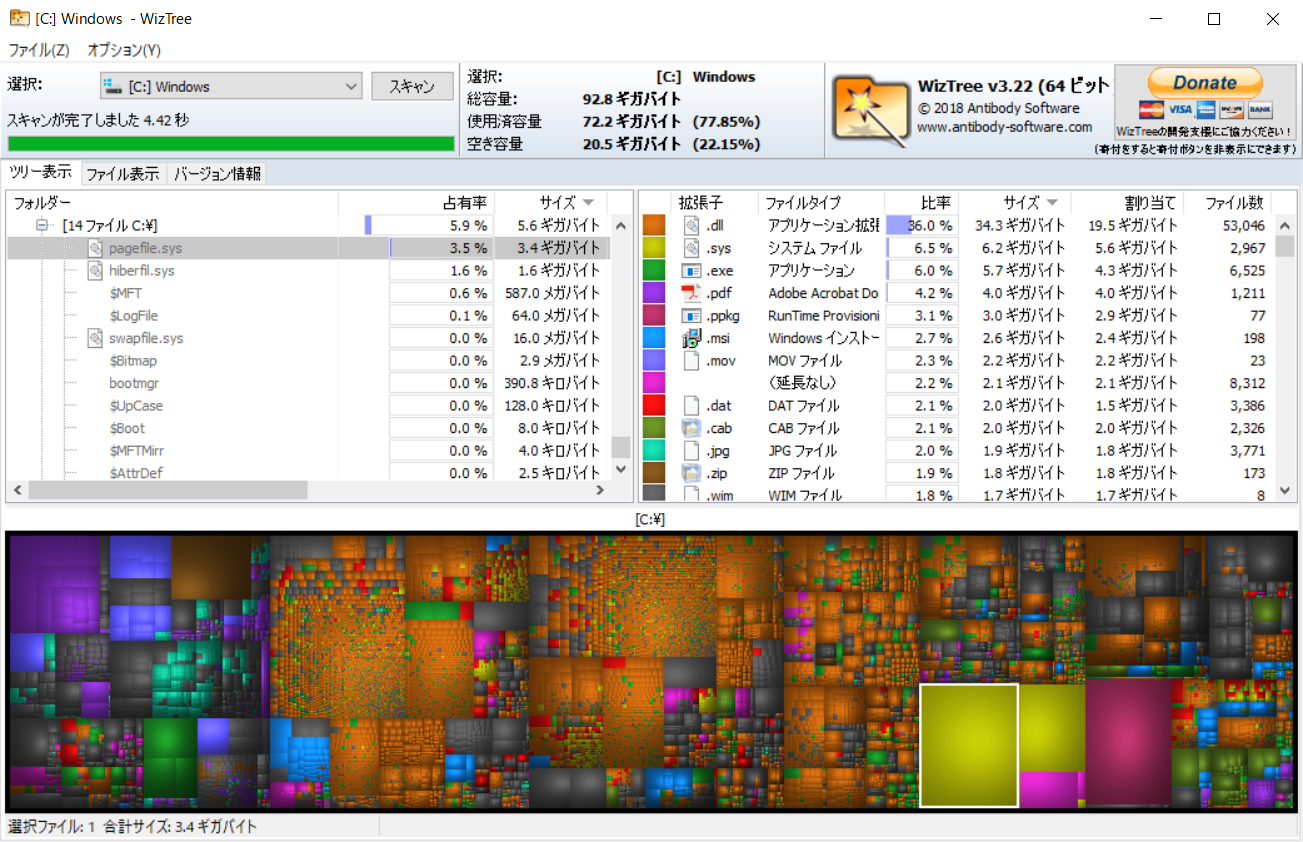Click the orange color swatch for .dll
Screen dimensions: 1303x842
654,225
